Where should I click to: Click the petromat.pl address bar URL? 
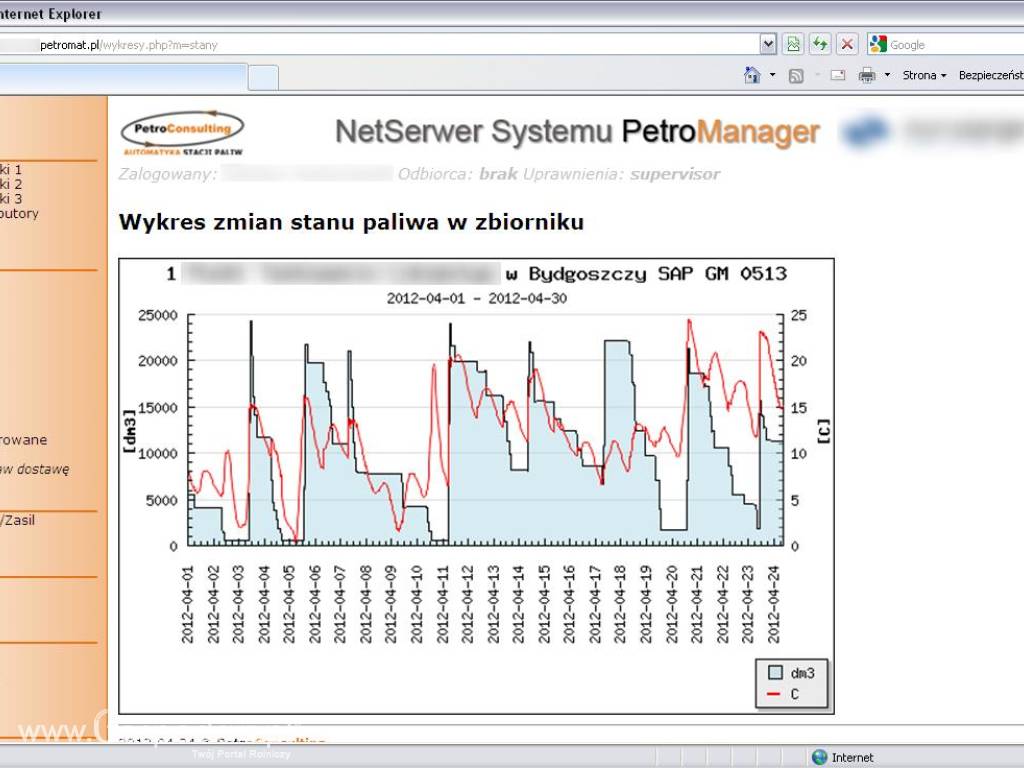129,45
